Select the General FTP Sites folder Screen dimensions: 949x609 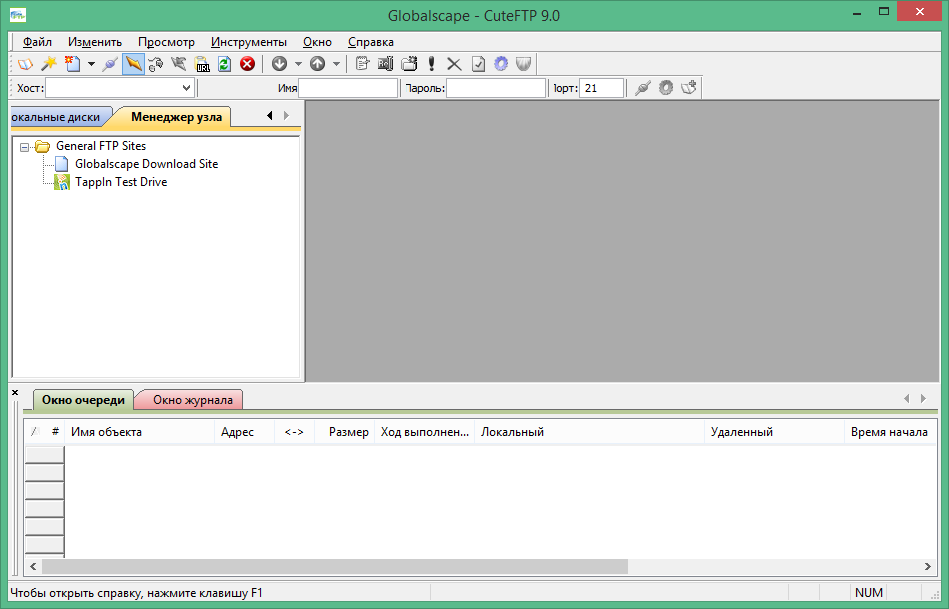101,146
